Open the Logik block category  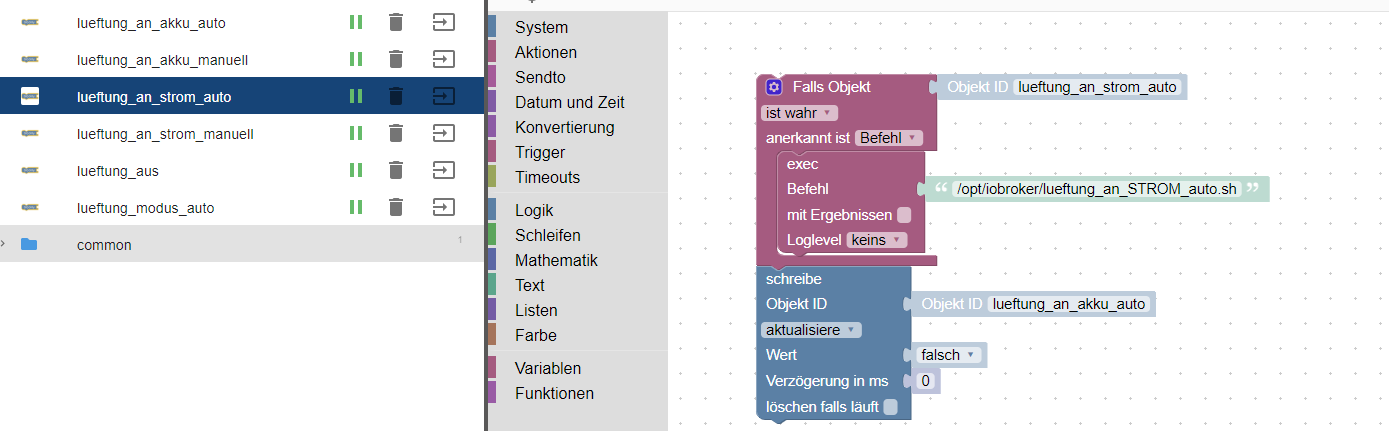click(534, 210)
